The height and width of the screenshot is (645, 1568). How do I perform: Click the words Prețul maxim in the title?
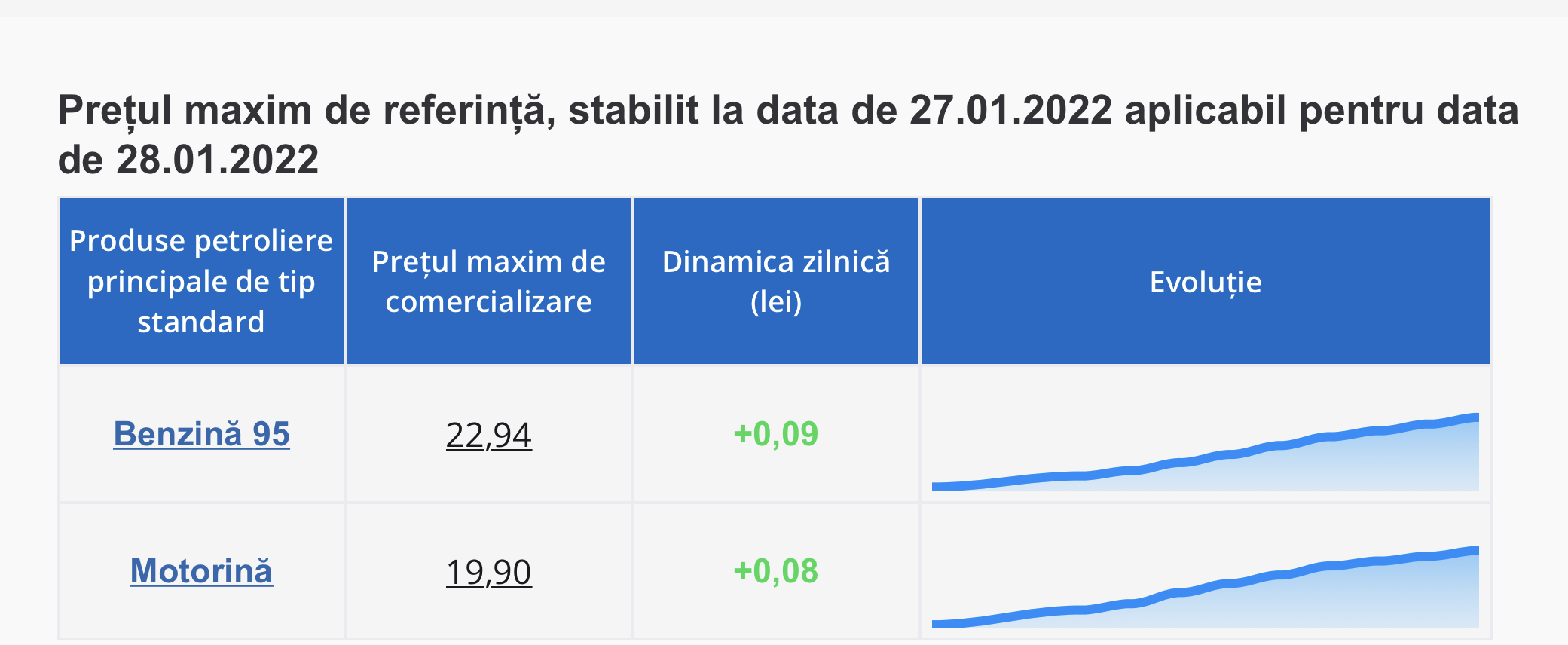pyautogui.click(x=185, y=111)
